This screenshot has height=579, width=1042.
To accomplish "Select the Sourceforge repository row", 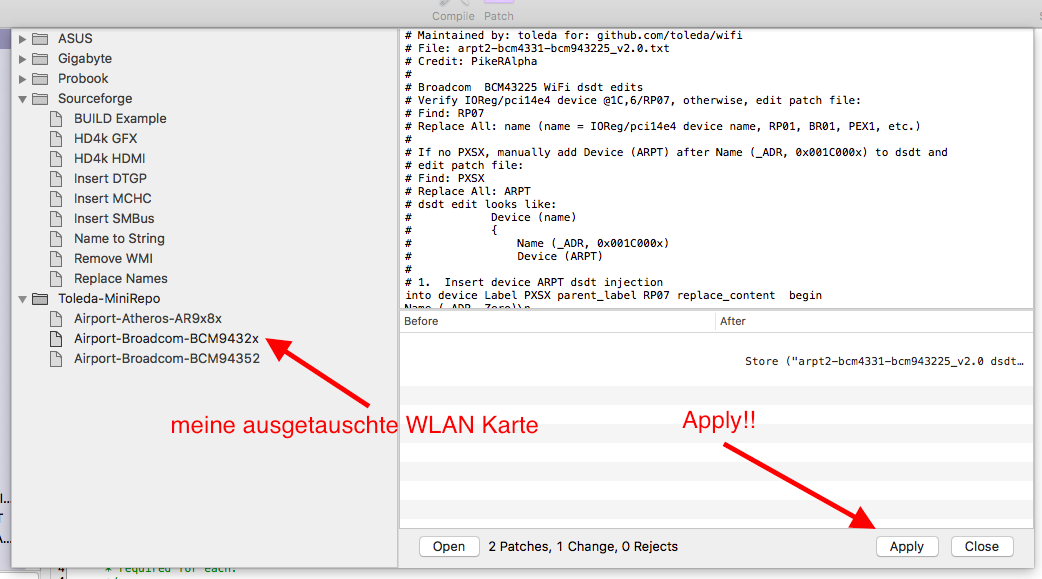I will [x=95, y=98].
